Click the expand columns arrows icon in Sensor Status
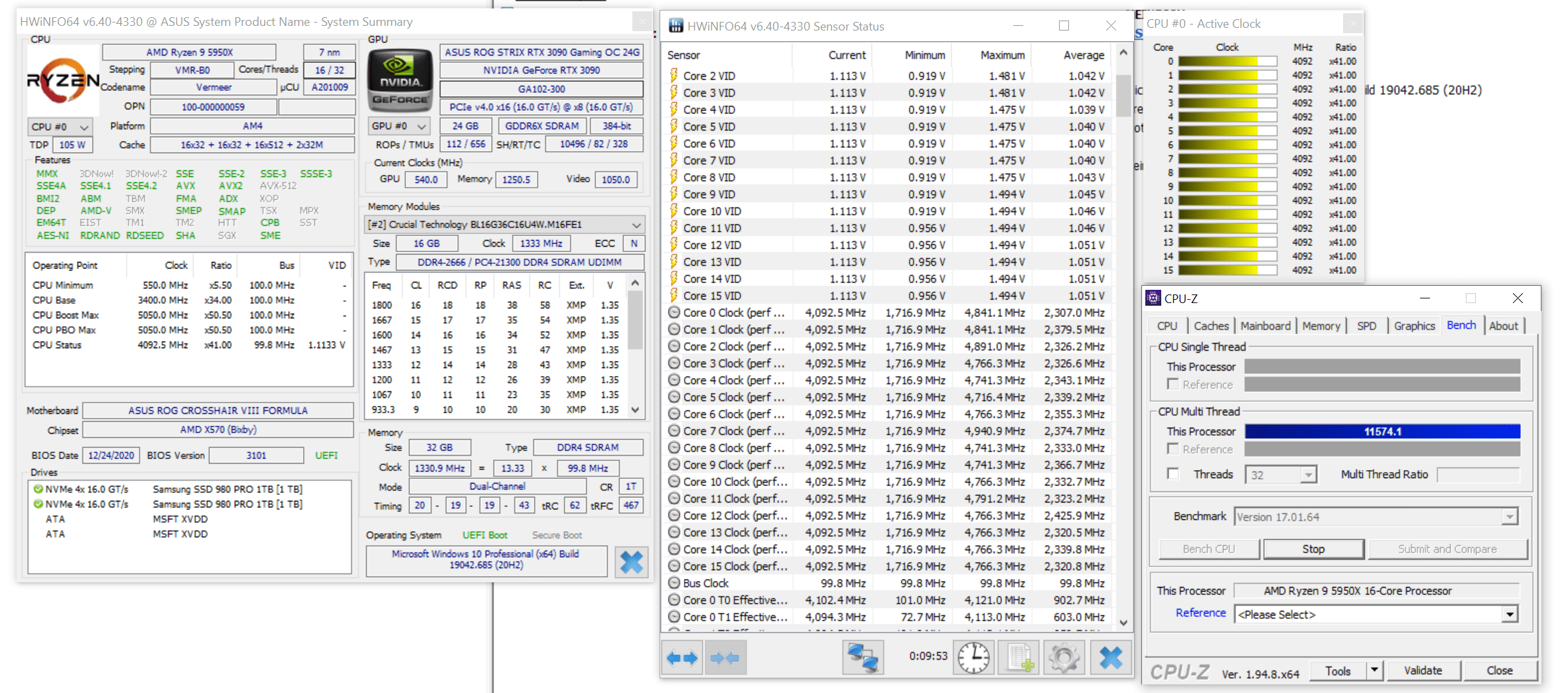 click(x=682, y=658)
